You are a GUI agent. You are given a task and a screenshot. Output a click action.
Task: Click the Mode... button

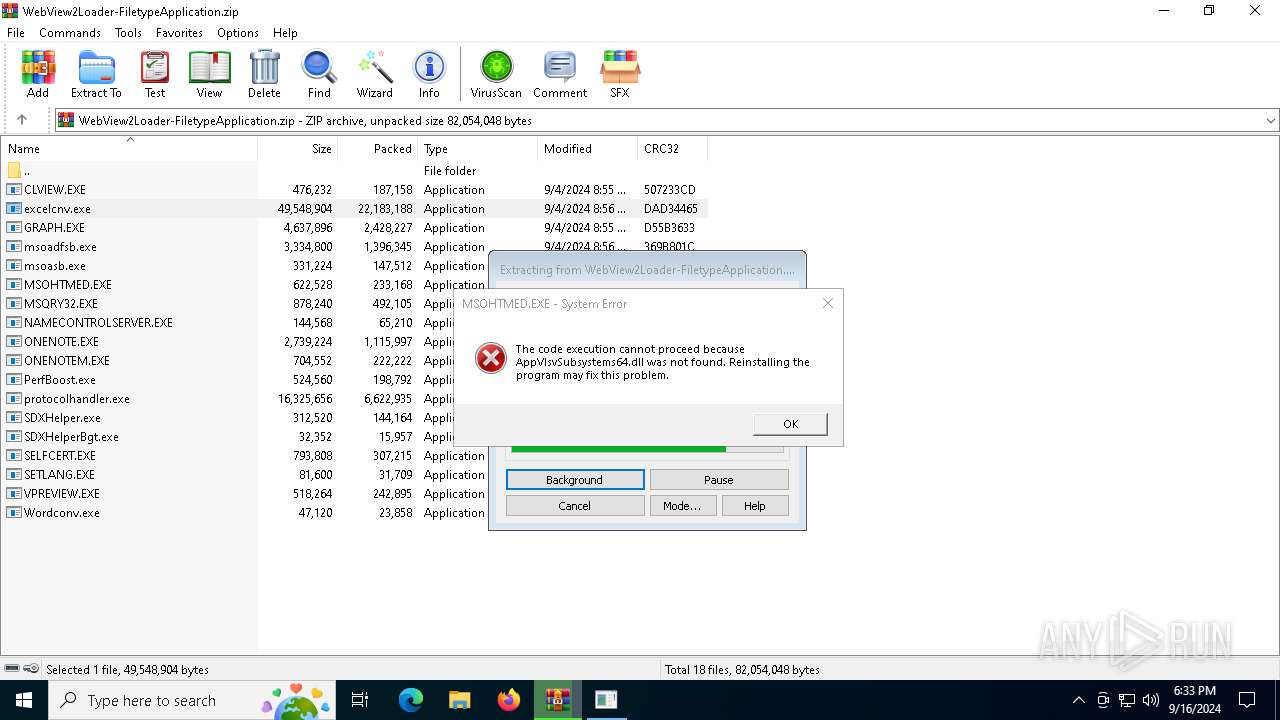pyautogui.click(x=682, y=506)
